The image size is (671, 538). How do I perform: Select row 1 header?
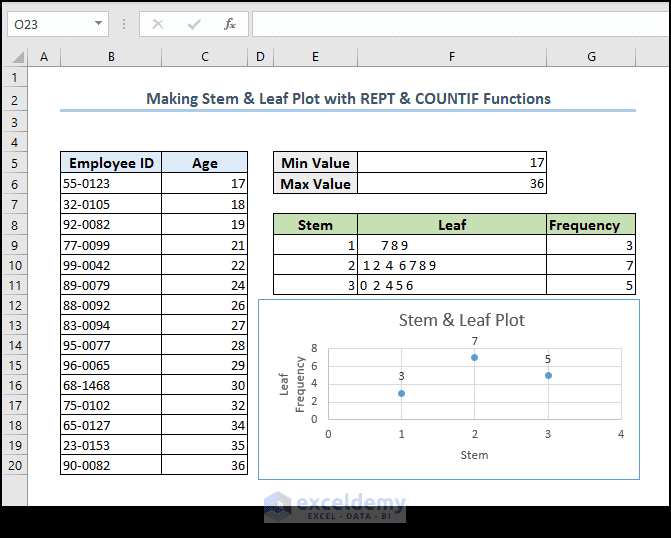pos(15,78)
